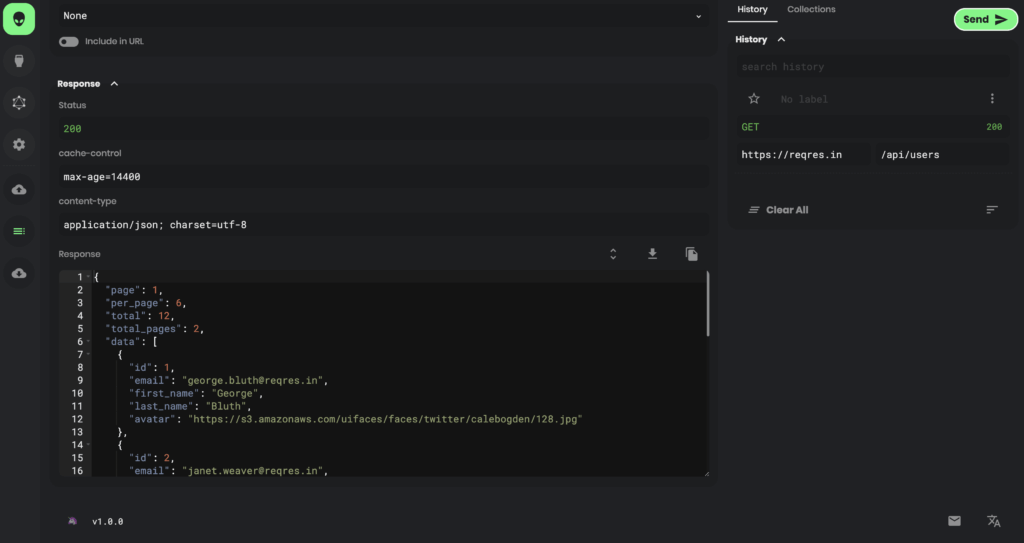1024x543 pixels.
Task: Click the george.bluth@reqres.in email value
Action: point(255,380)
